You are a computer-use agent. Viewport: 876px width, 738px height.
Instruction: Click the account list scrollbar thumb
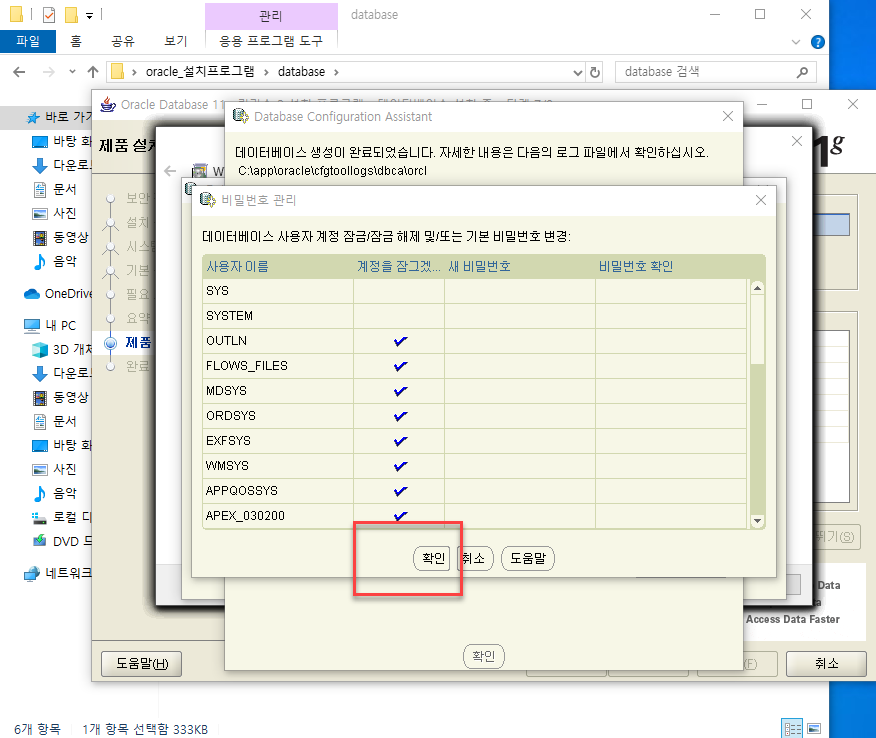click(x=757, y=330)
